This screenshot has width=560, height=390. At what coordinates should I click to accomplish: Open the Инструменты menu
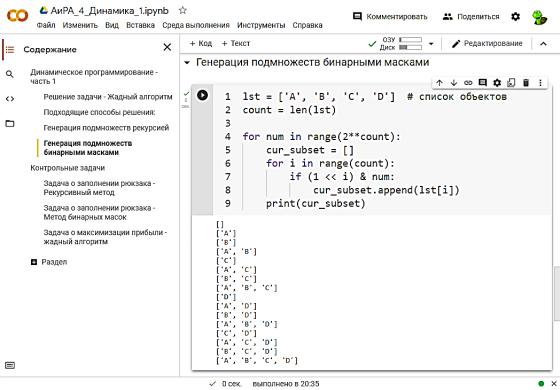point(261,25)
